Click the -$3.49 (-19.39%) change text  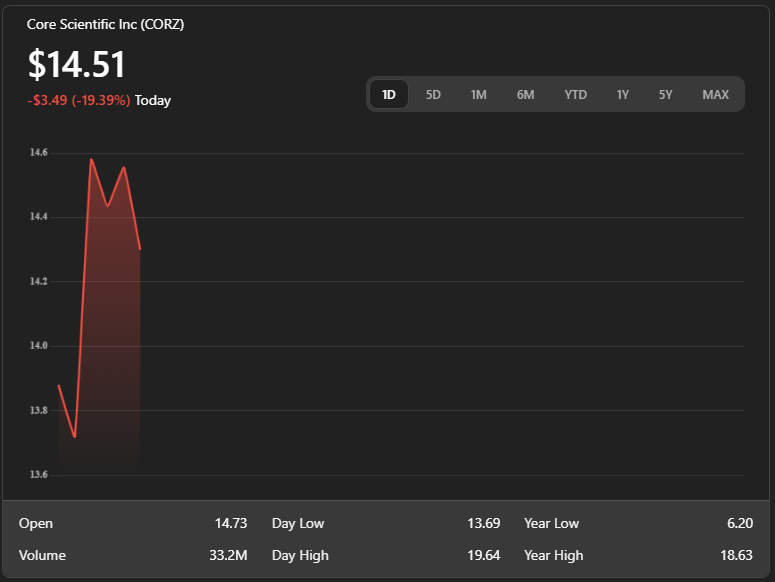(79, 100)
